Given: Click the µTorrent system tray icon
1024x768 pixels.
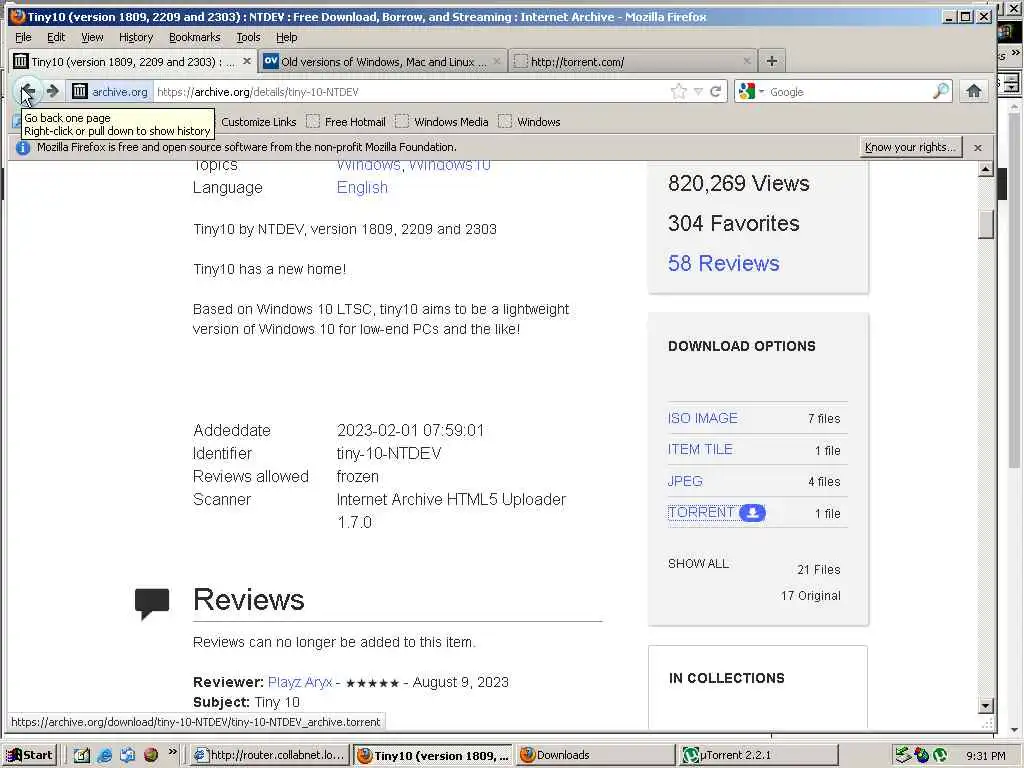Looking at the screenshot, I should [940, 756].
